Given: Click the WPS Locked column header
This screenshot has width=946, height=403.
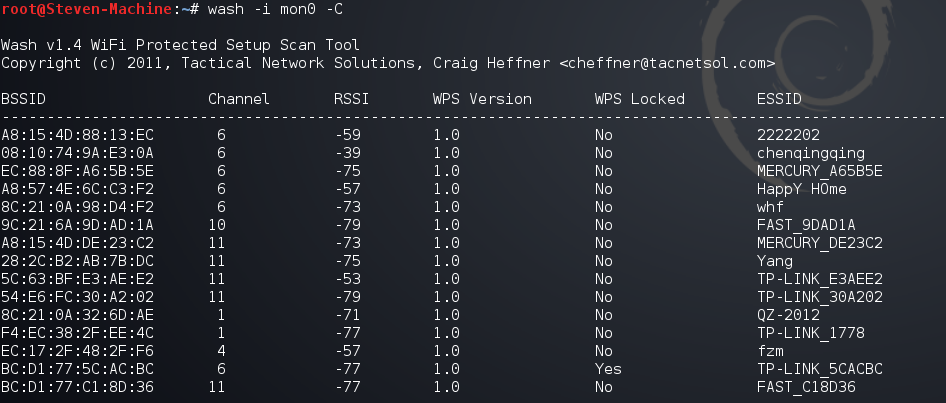Looking at the screenshot, I should tap(639, 99).
